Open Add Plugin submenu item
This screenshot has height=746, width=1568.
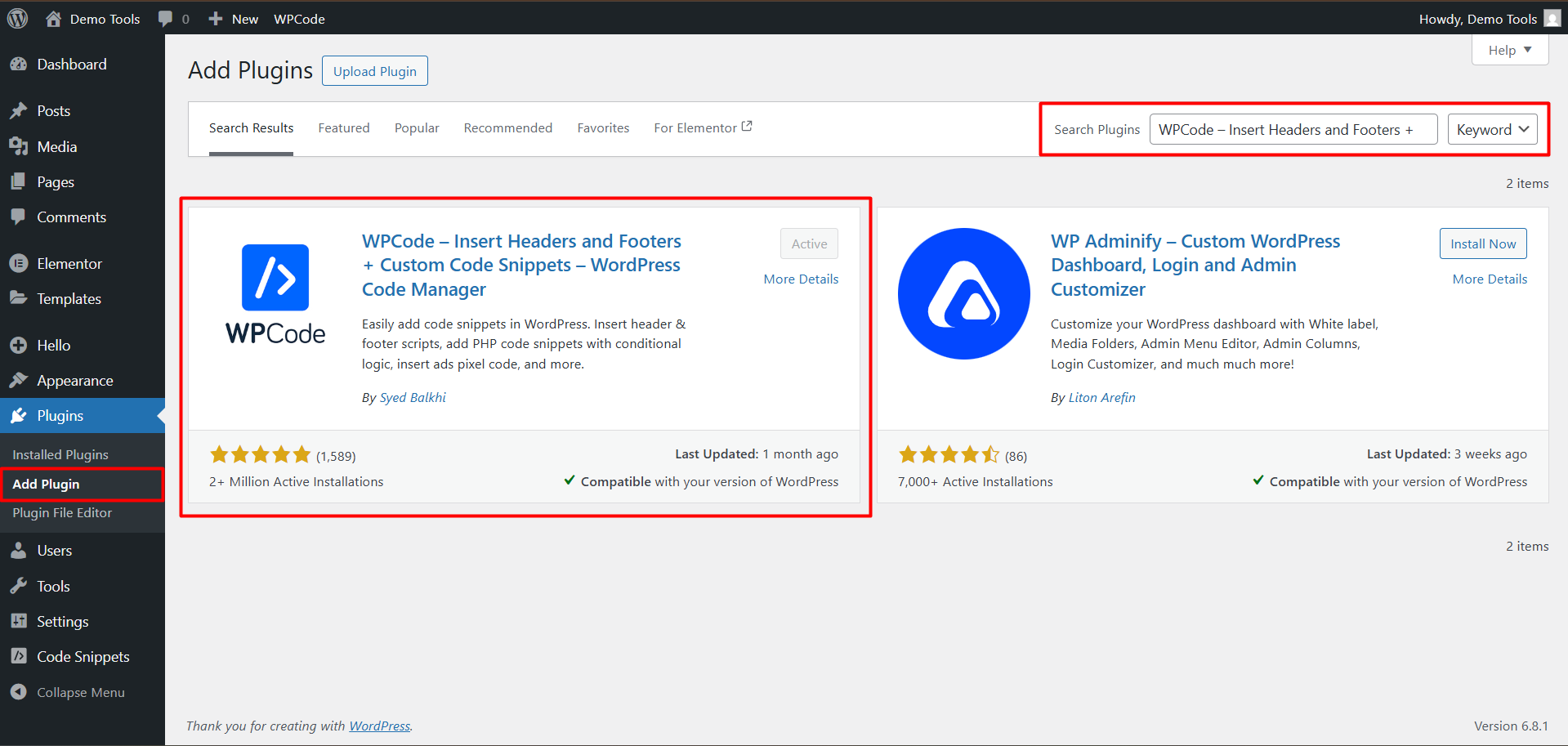pyautogui.click(x=46, y=484)
